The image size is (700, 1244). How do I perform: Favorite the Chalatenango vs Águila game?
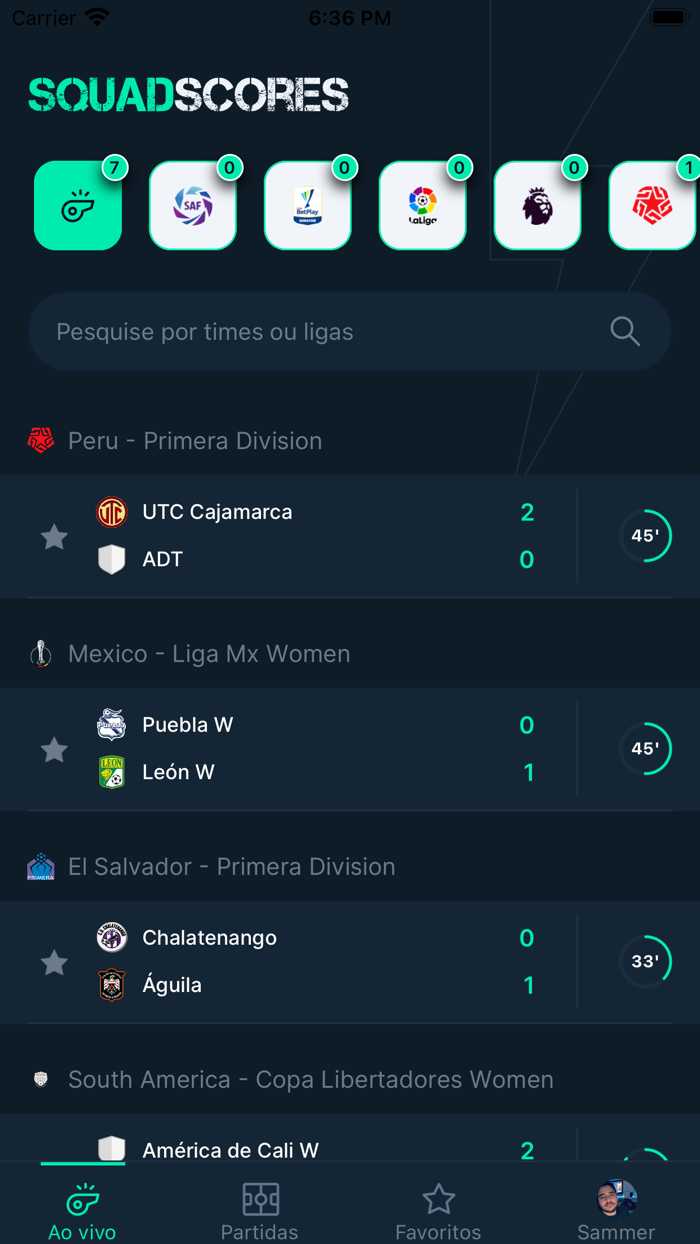click(54, 962)
